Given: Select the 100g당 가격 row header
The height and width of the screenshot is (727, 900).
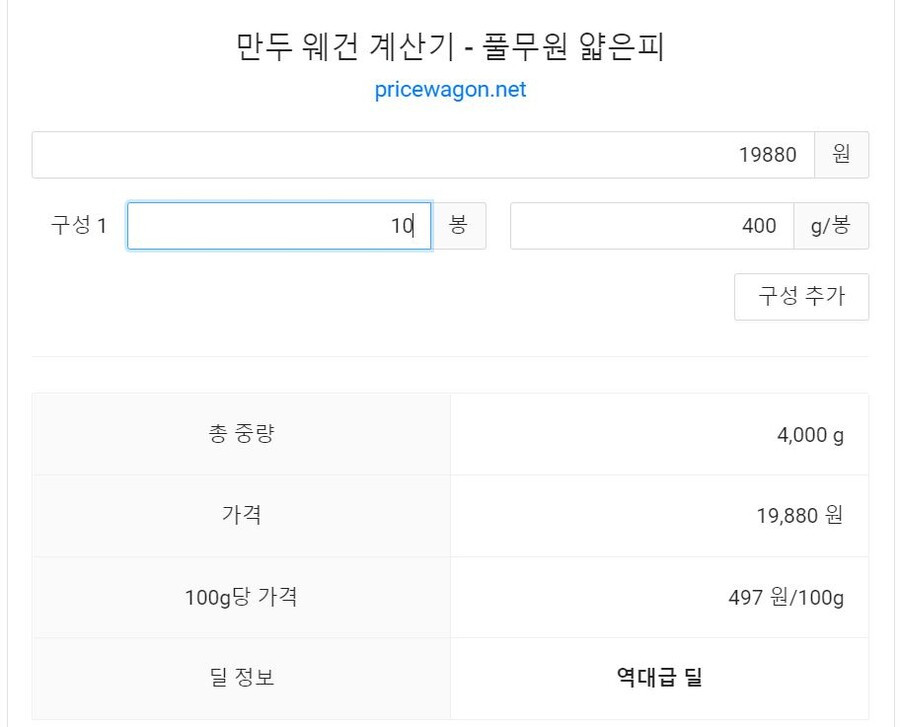Looking at the screenshot, I should point(241,597).
